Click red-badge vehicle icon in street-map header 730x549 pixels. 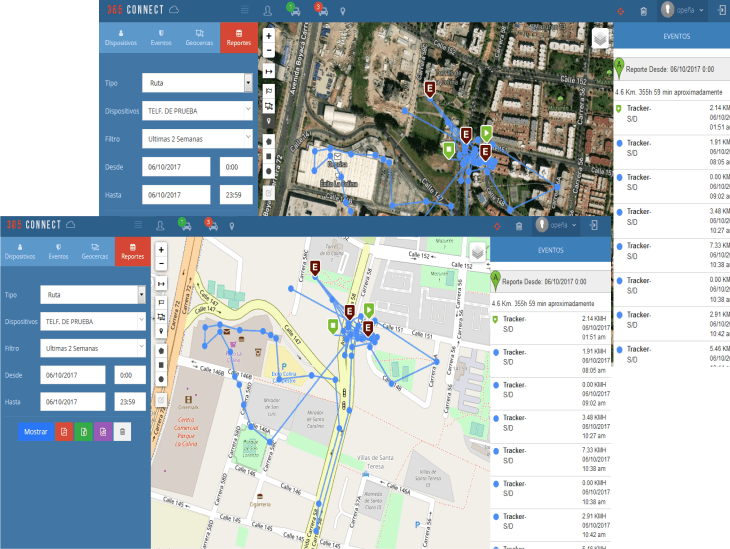(211, 224)
